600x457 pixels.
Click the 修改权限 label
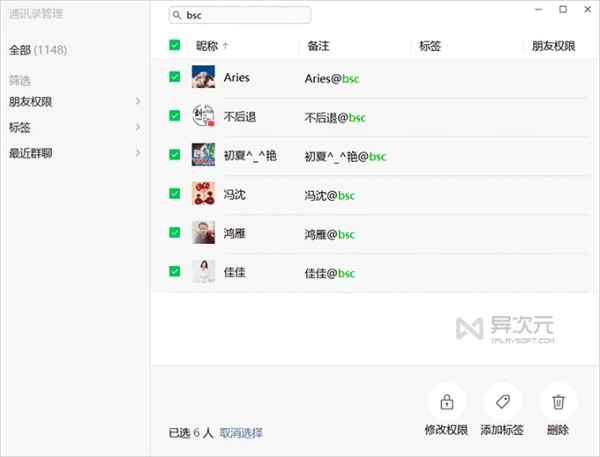coord(446,430)
